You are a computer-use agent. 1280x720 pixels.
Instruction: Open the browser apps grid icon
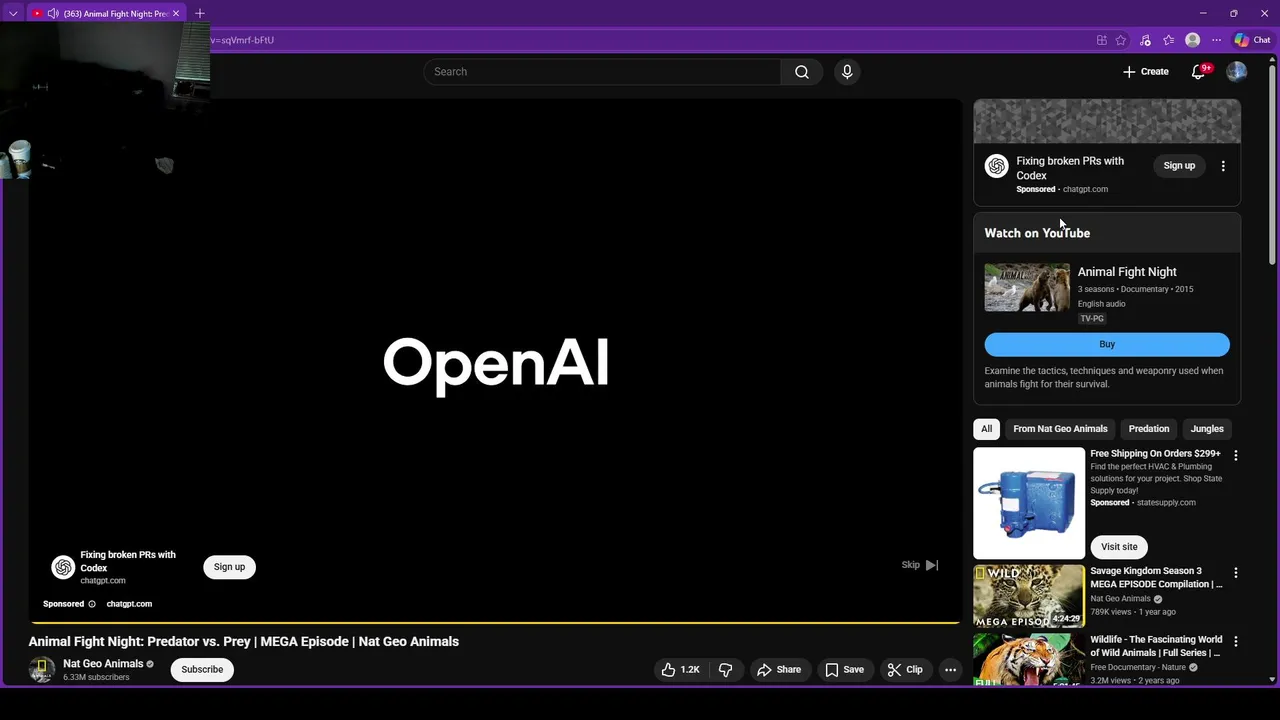pyautogui.click(x=1102, y=40)
